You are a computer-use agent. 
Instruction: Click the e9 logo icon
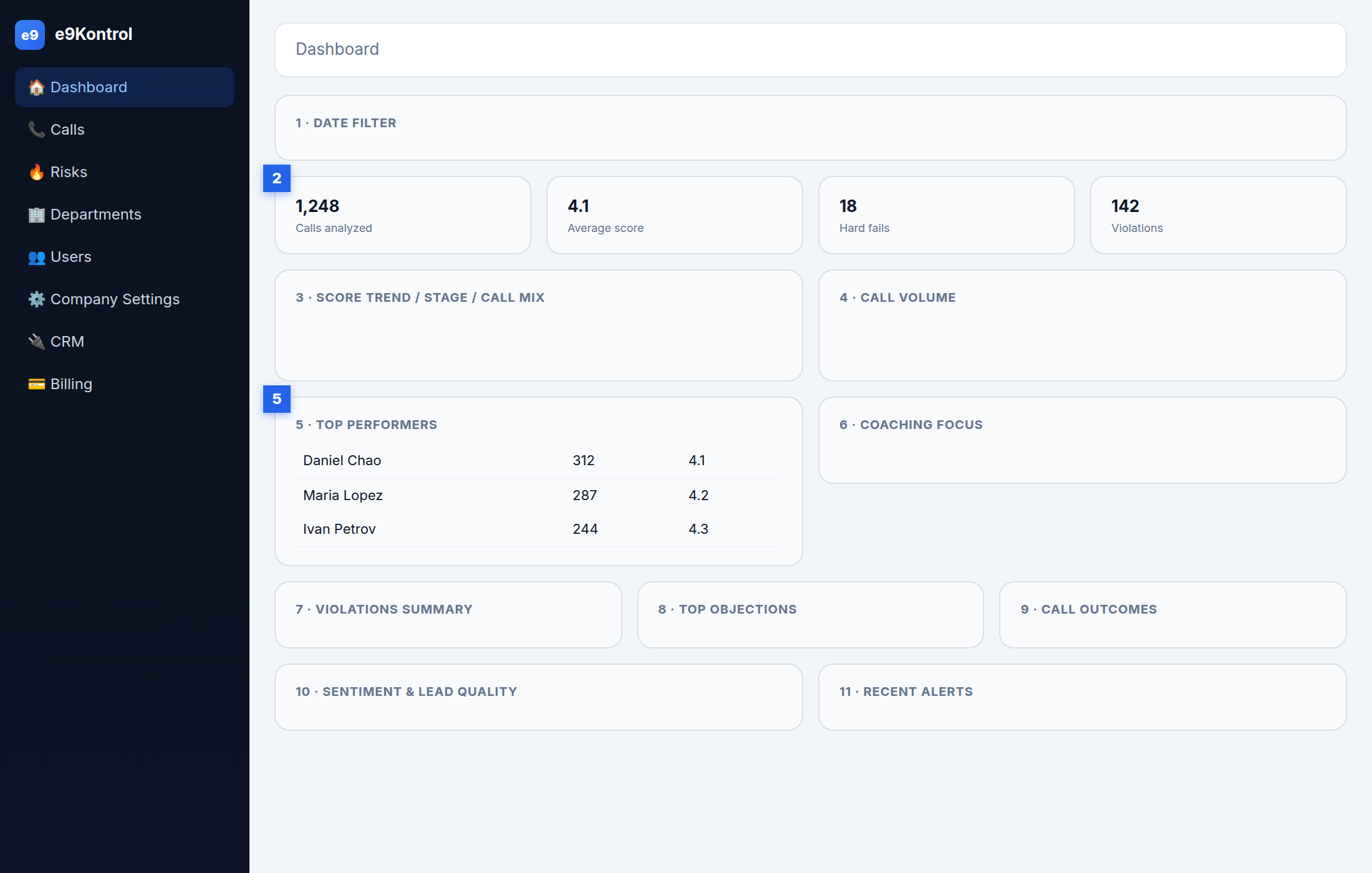pos(30,35)
